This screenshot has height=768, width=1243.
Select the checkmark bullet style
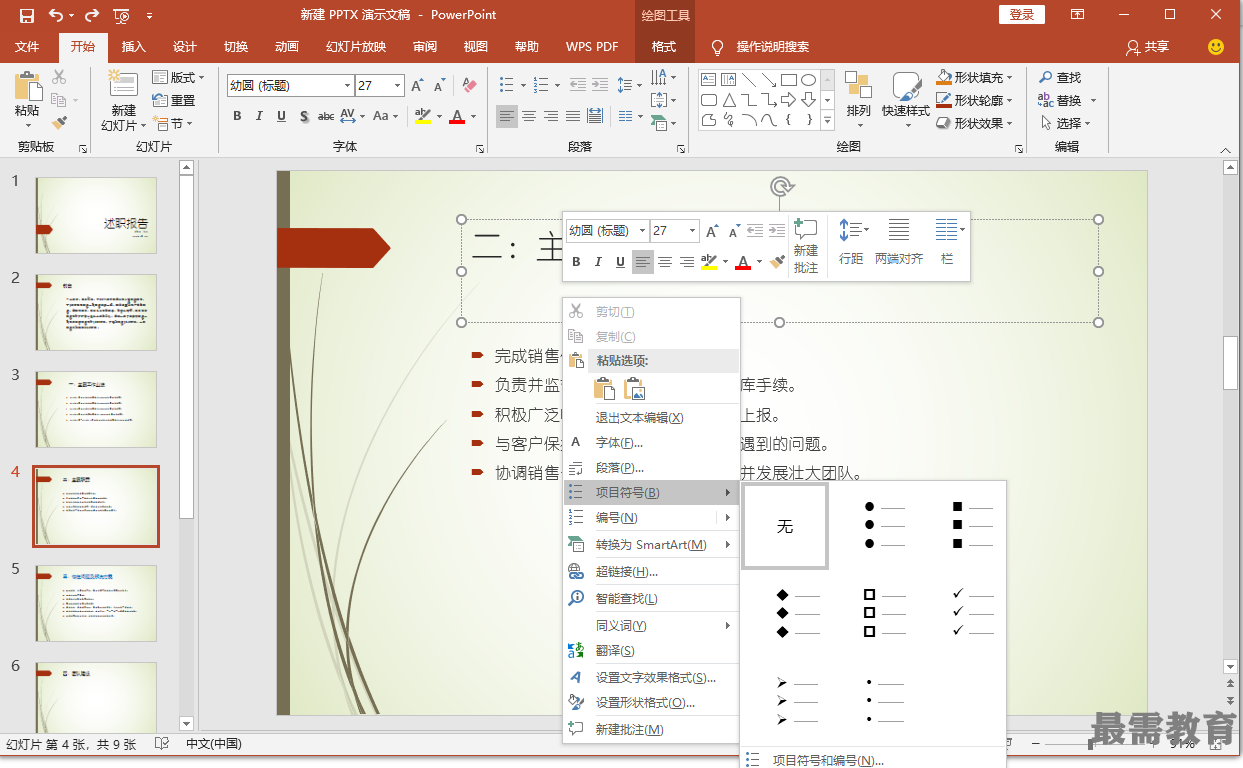[972, 612]
